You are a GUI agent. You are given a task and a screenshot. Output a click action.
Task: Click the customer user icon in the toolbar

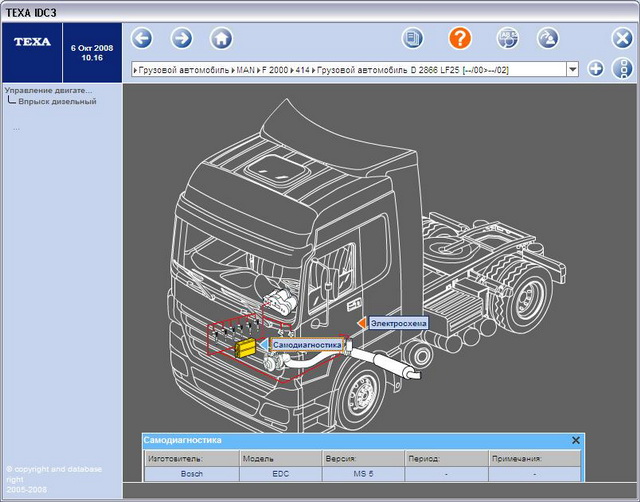point(548,38)
